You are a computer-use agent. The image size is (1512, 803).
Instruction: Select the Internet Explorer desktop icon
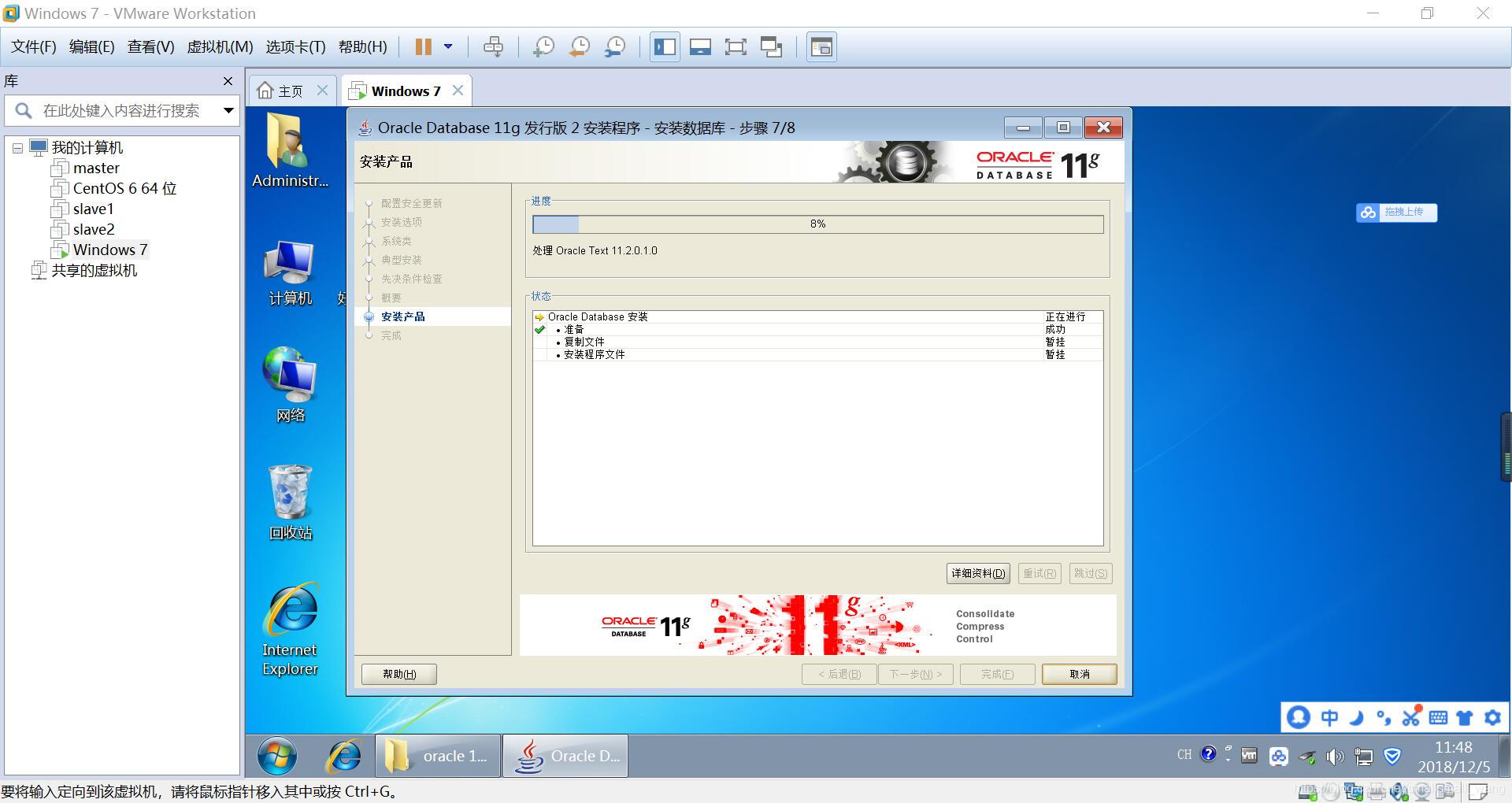pos(291,629)
